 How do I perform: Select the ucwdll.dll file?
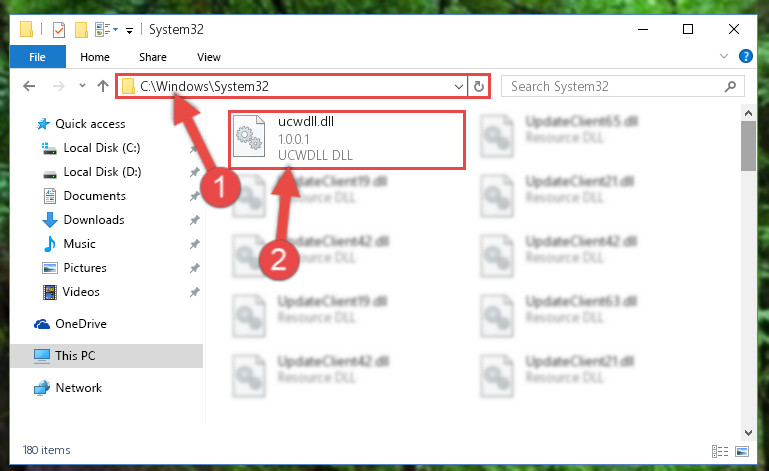pos(347,140)
